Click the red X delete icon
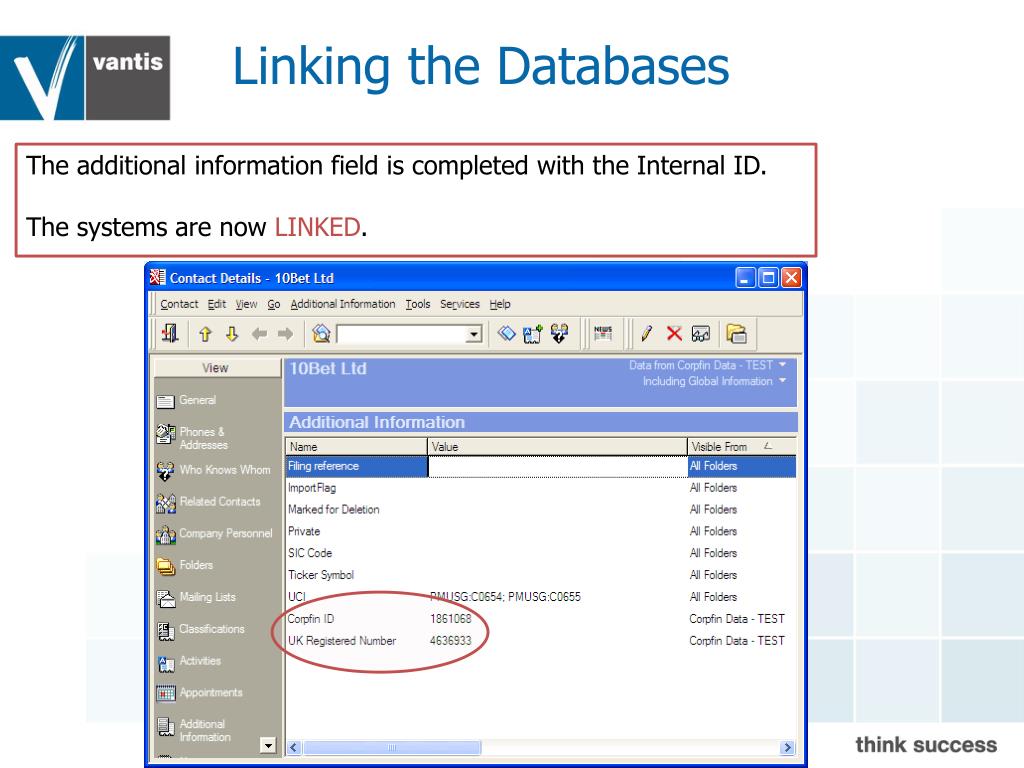This screenshot has width=1024, height=768. coord(674,334)
